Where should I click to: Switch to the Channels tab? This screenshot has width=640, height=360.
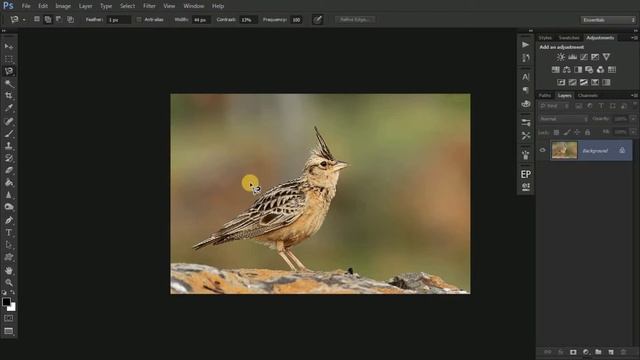[x=588, y=96]
